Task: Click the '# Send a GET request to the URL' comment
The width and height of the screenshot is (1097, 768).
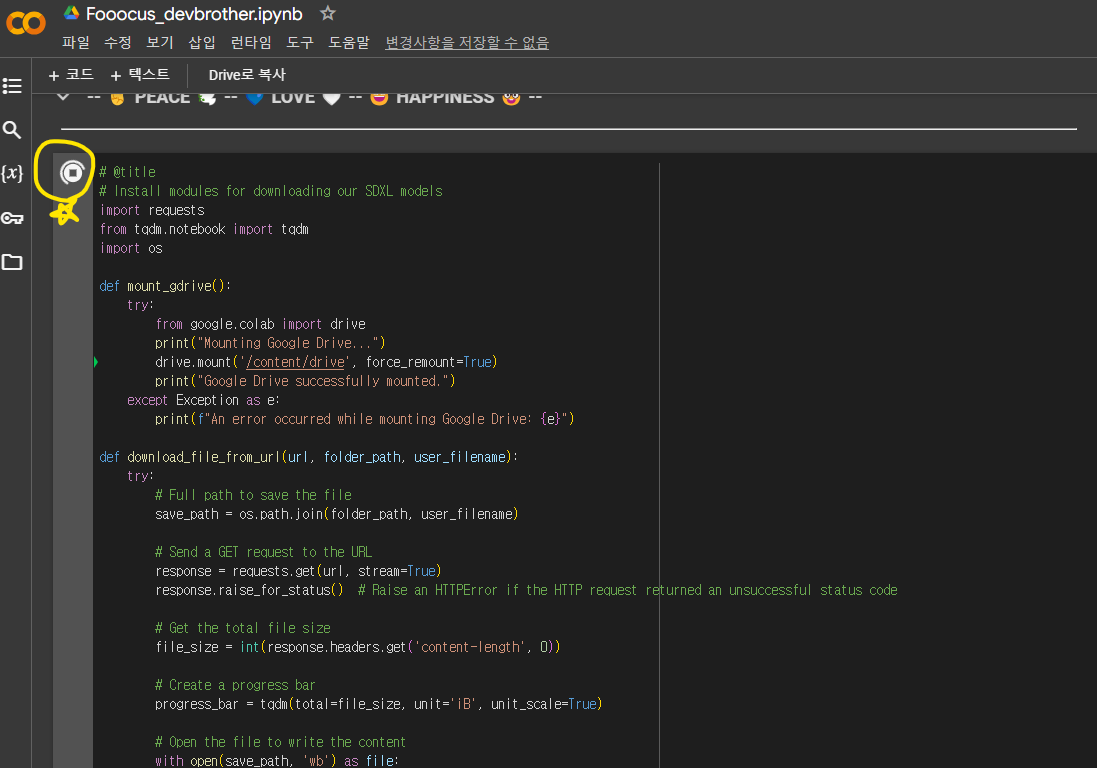Action: click(264, 553)
